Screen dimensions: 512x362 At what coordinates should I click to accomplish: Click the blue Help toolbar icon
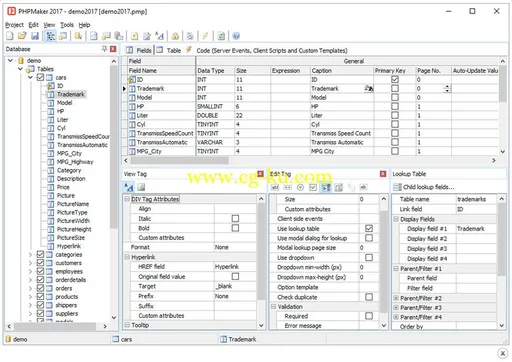(x=236, y=36)
